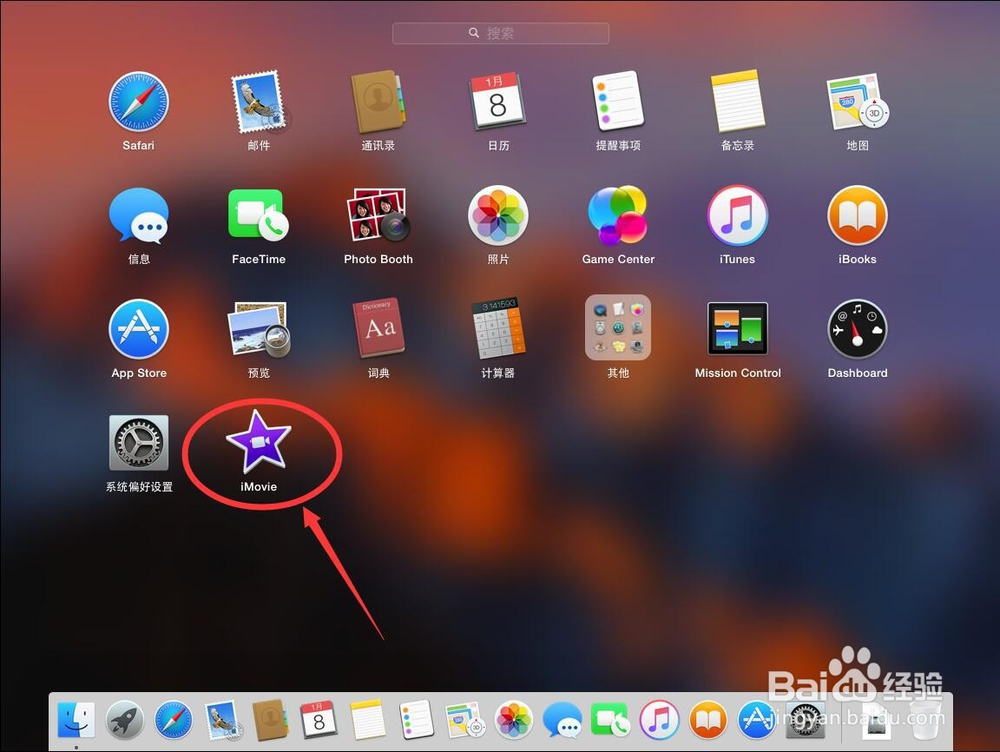
Task: Open FaceTime icon in the Dock
Action: click(610, 720)
